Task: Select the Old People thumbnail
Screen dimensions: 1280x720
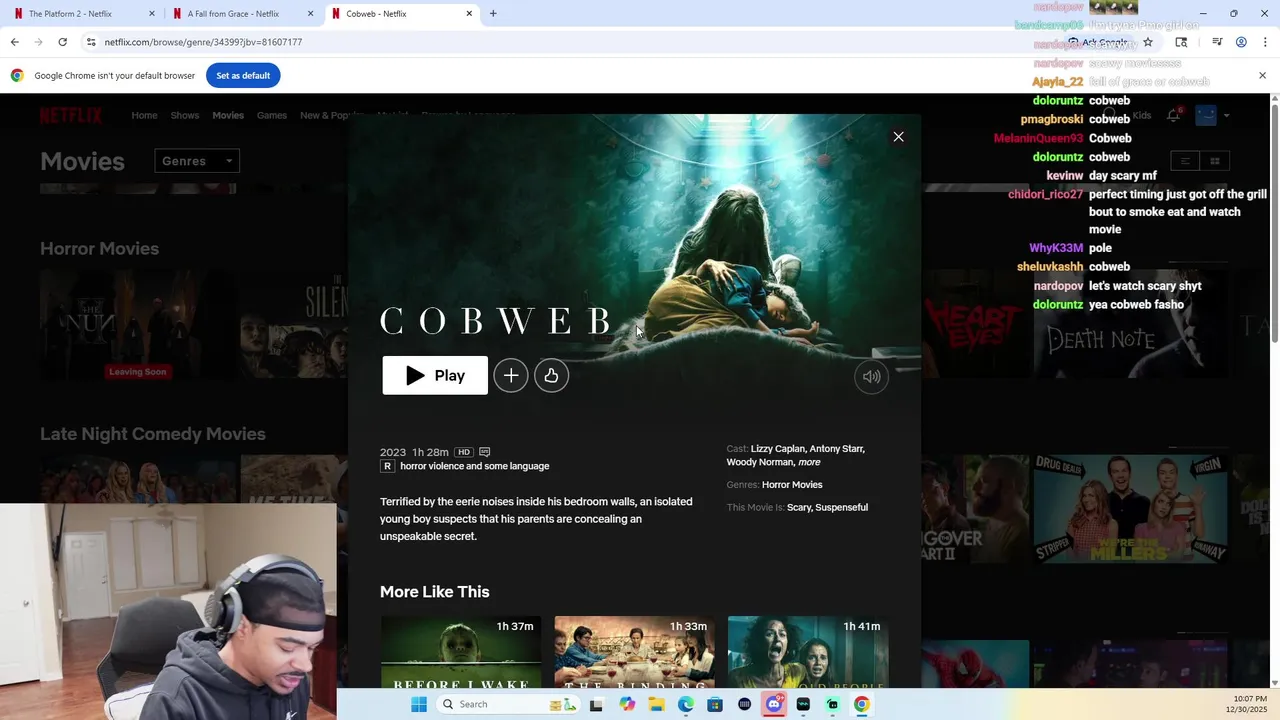Action: point(808,652)
